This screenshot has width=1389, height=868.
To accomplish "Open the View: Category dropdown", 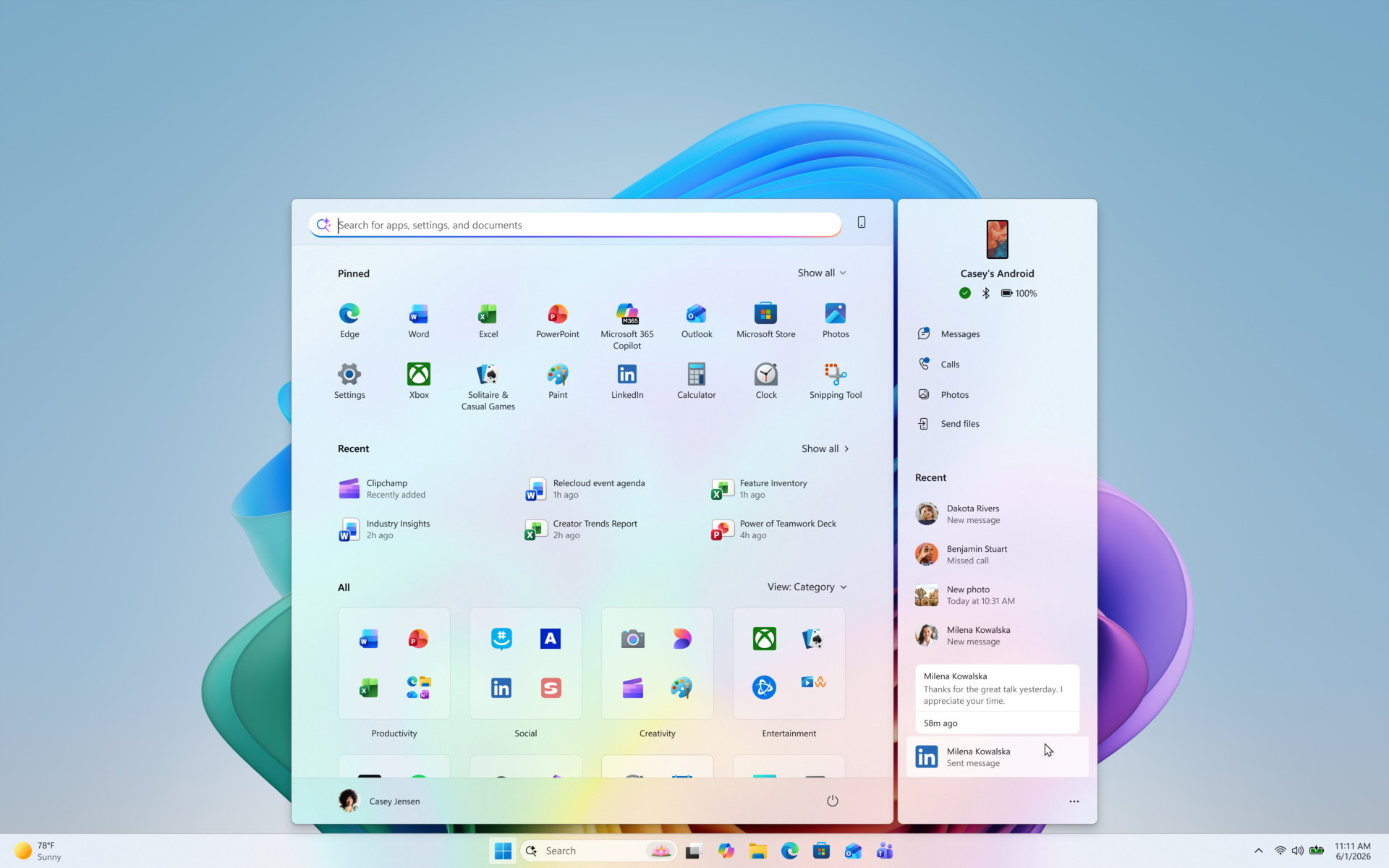I will click(807, 587).
